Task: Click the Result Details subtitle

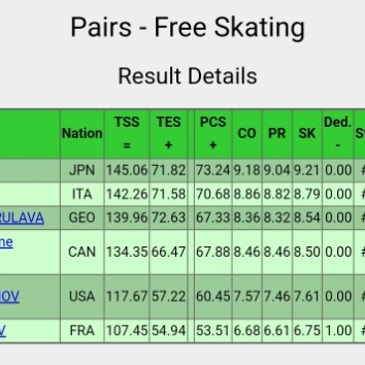Action: (188, 76)
